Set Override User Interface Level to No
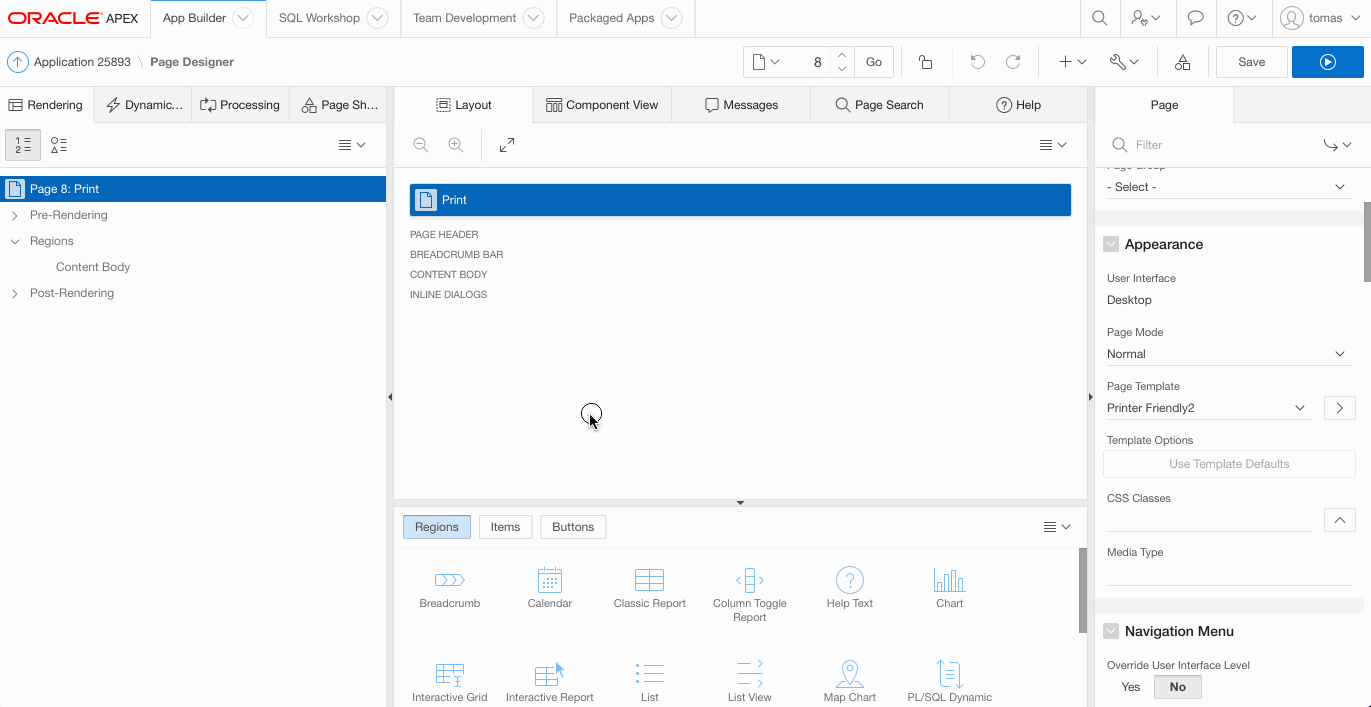This screenshot has width=1371, height=707. tap(1177, 687)
